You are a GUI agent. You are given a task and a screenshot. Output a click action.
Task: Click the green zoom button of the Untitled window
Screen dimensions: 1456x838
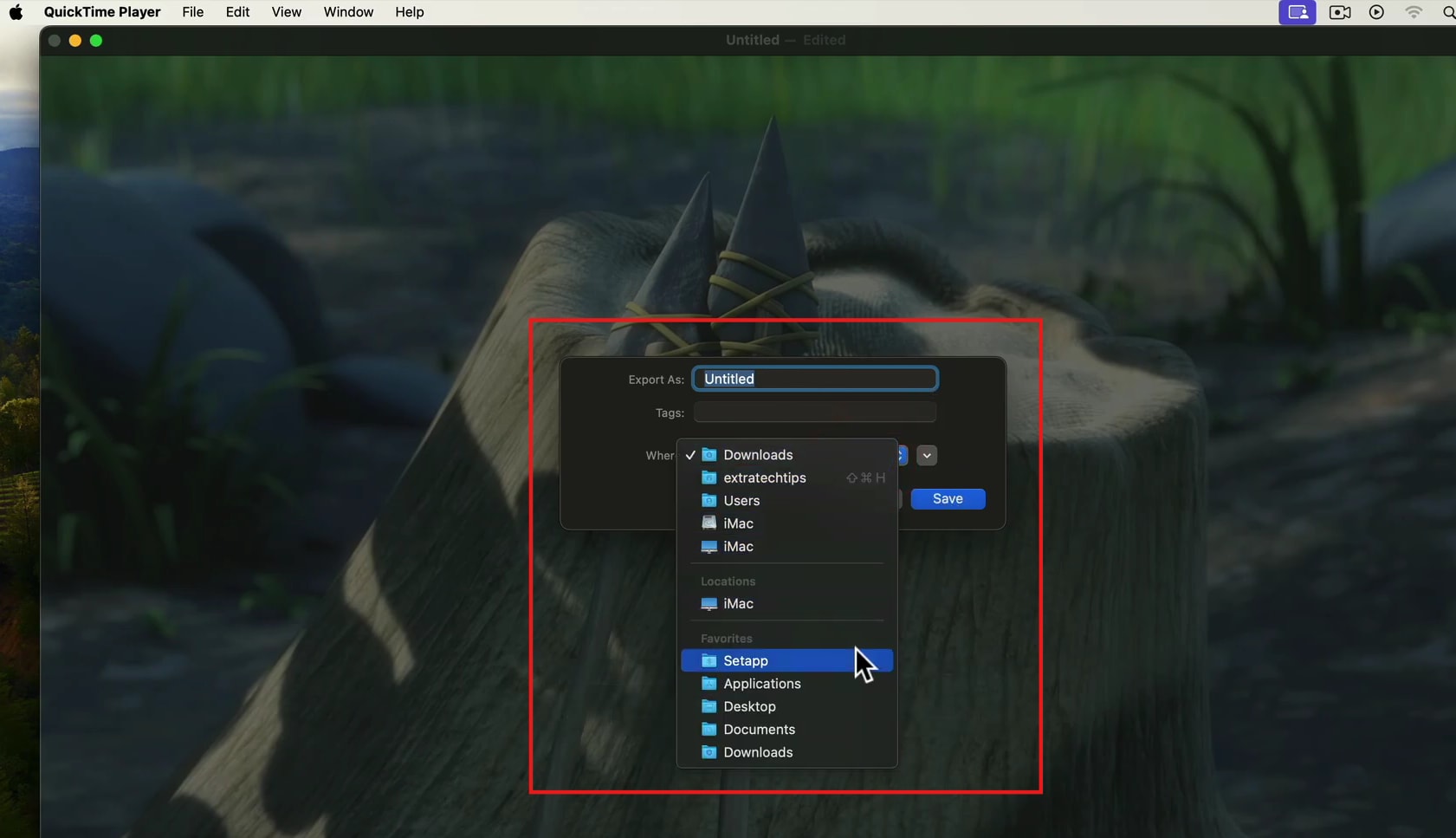pyautogui.click(x=96, y=41)
